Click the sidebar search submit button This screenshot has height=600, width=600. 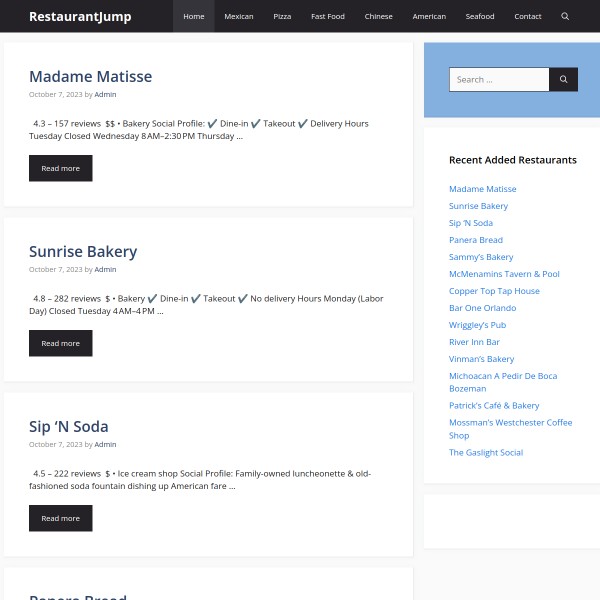pos(563,79)
